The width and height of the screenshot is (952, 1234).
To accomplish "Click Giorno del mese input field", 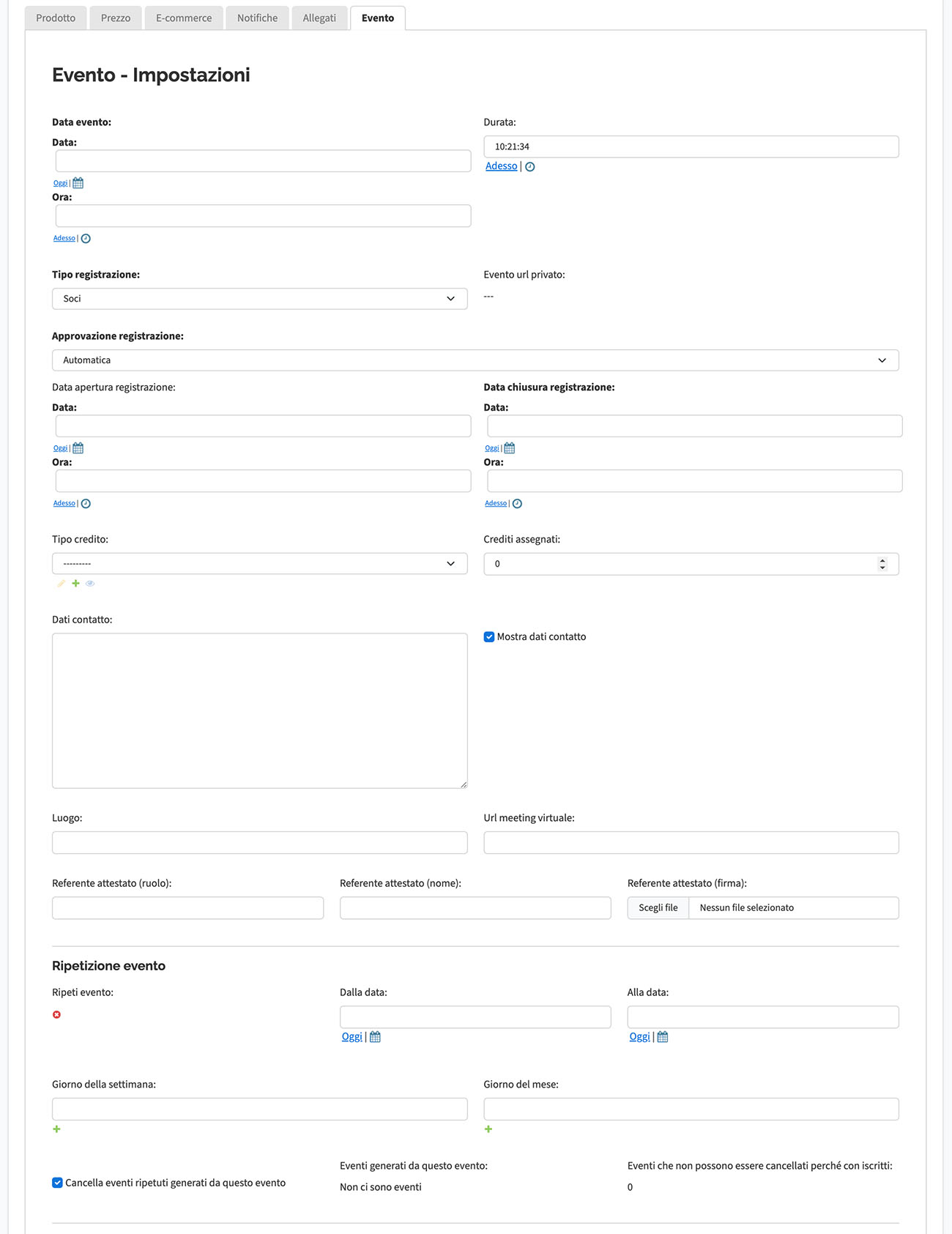I will point(691,1110).
